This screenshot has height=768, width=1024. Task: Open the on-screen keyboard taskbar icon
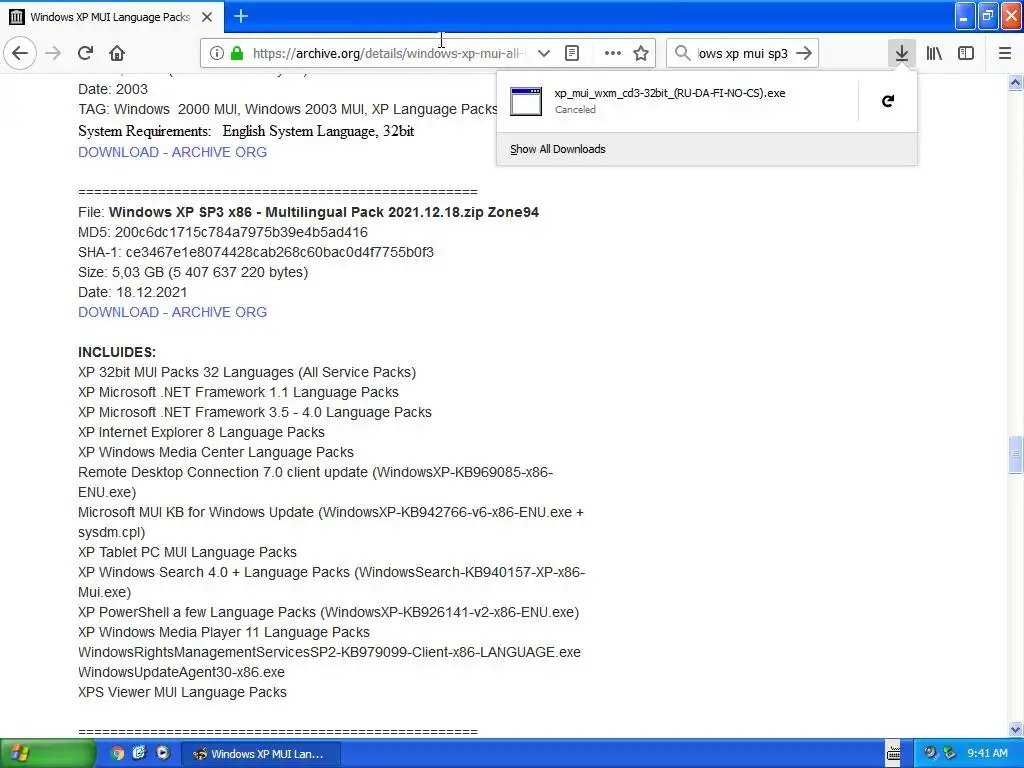pyautogui.click(x=893, y=754)
